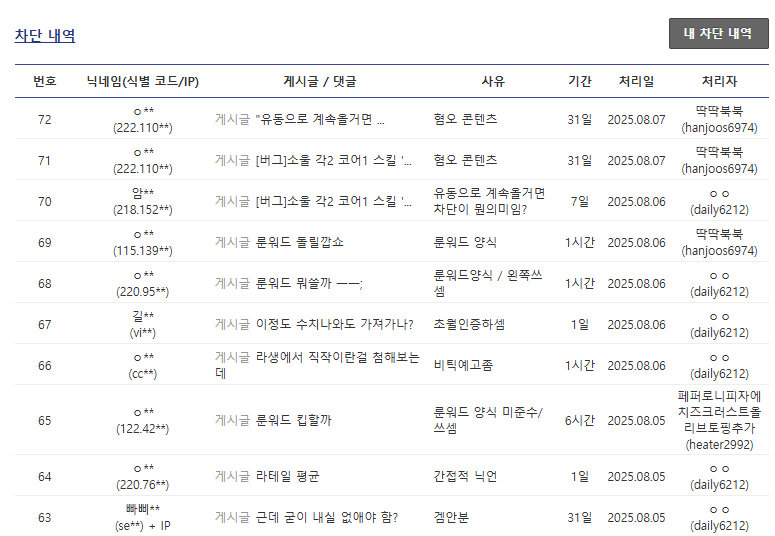Click nickname with IP (115.139**)

pos(143,242)
